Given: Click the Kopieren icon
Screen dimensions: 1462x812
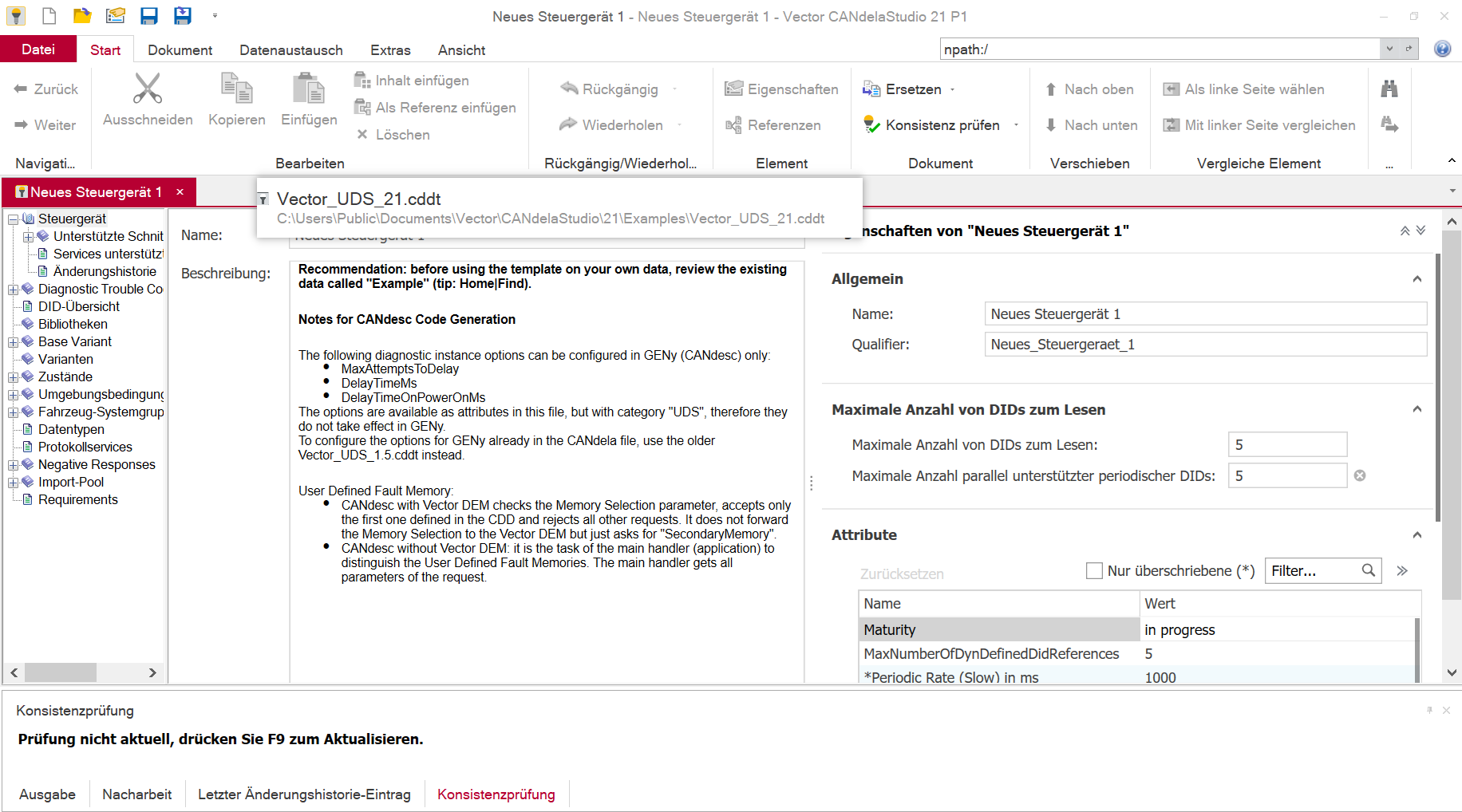Looking at the screenshot, I should [236, 89].
